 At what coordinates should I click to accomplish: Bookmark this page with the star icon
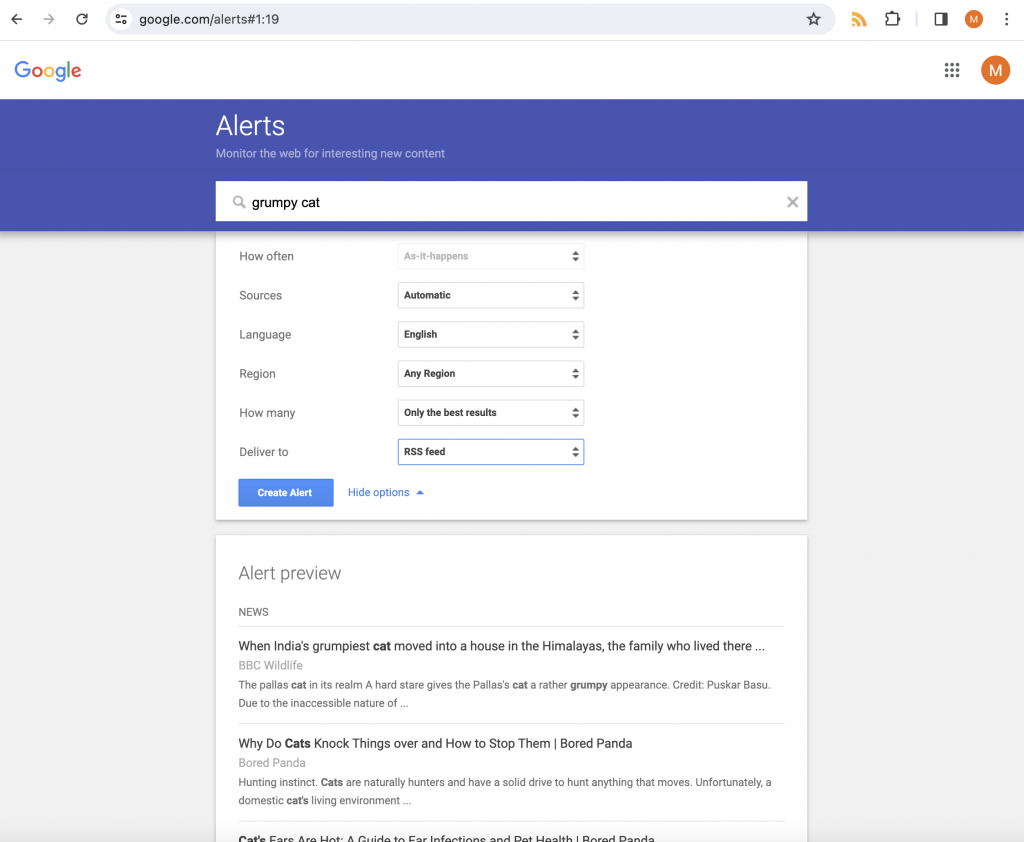[x=813, y=19]
